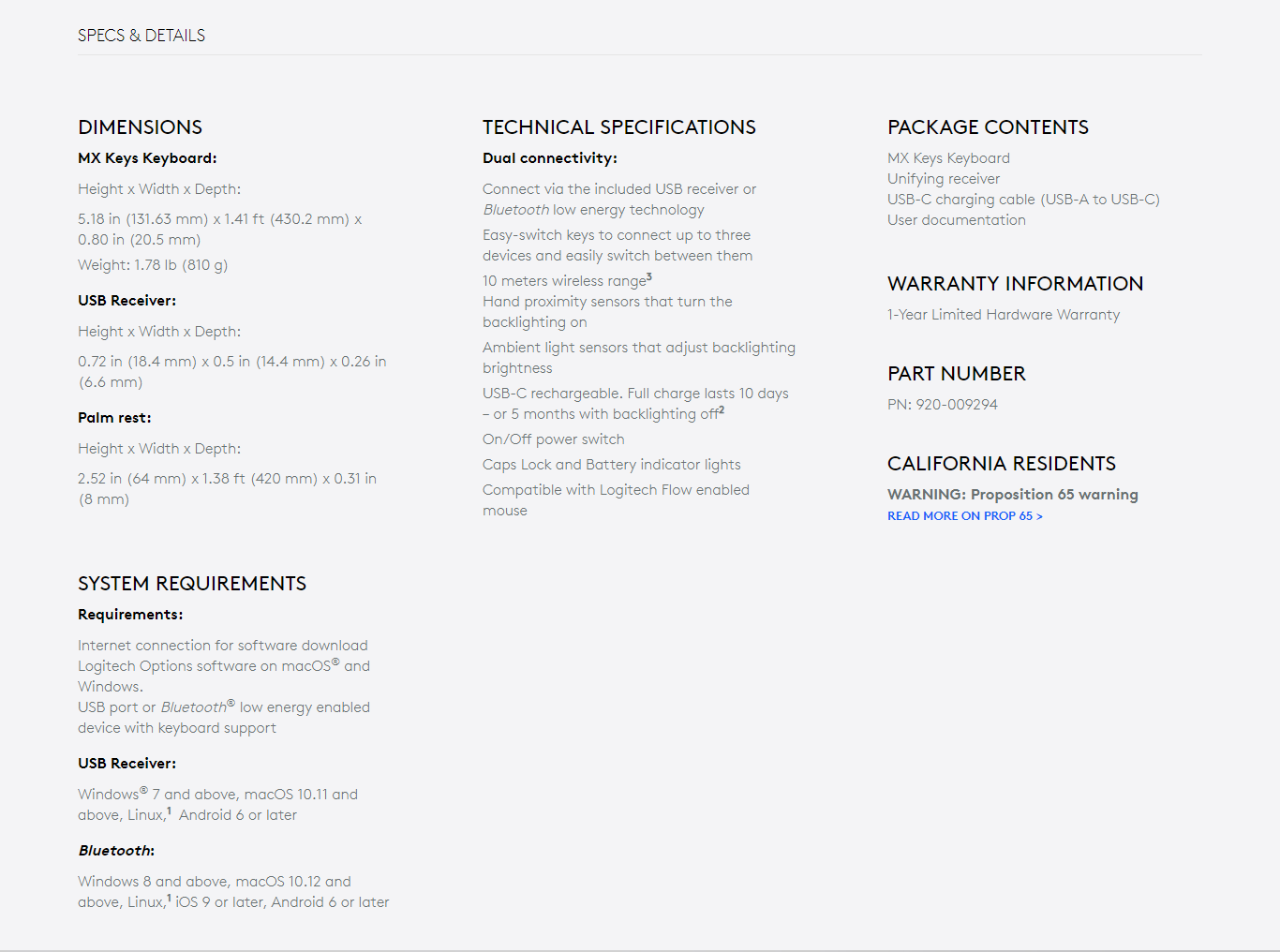The height and width of the screenshot is (952, 1280).
Task: Click the Palm rest subheading
Action: point(114,418)
